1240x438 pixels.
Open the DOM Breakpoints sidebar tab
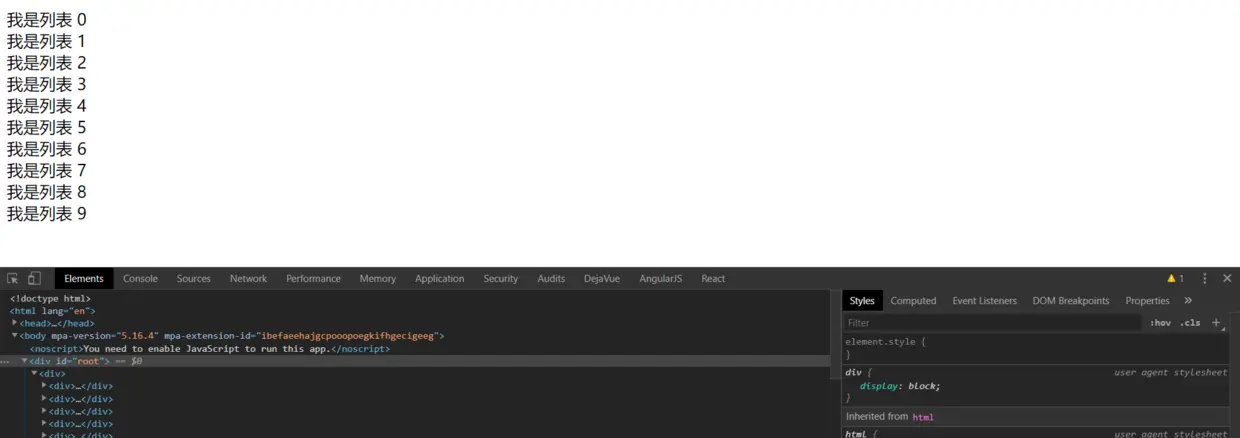[x=1071, y=300]
